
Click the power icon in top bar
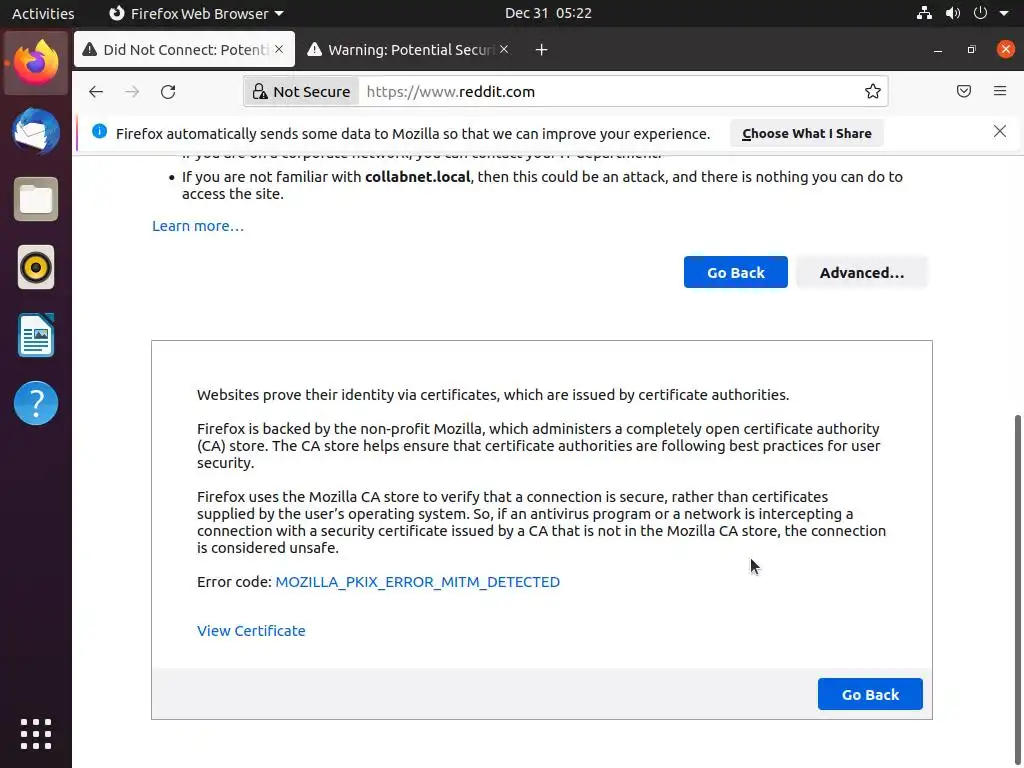(980, 13)
